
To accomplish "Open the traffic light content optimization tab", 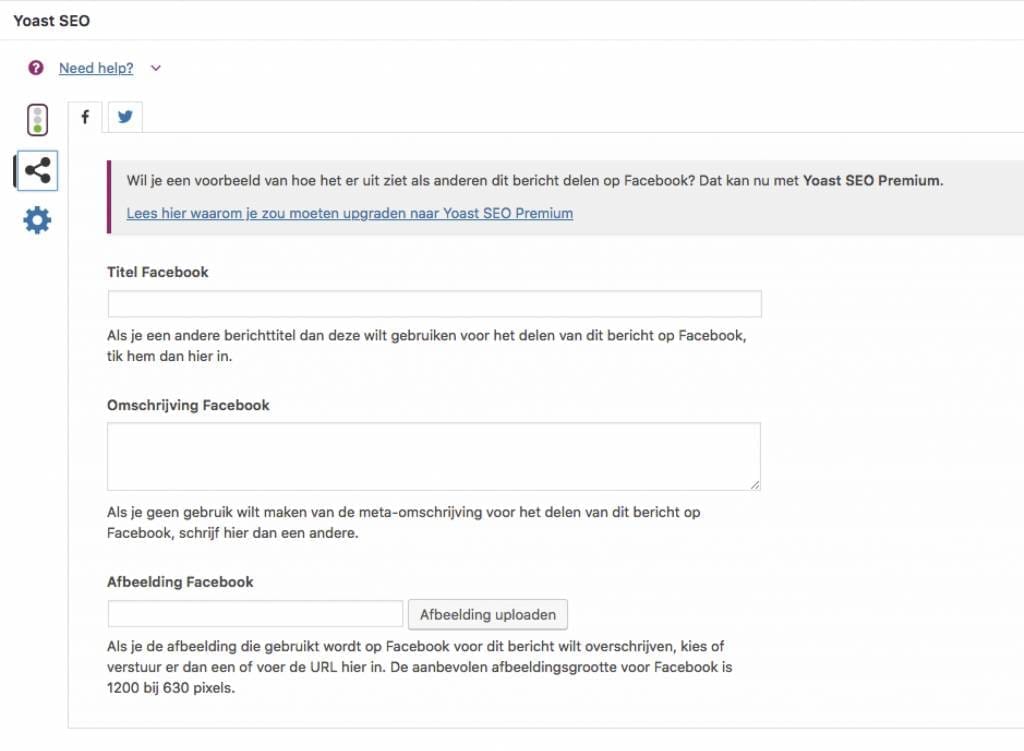I will (x=37, y=120).
